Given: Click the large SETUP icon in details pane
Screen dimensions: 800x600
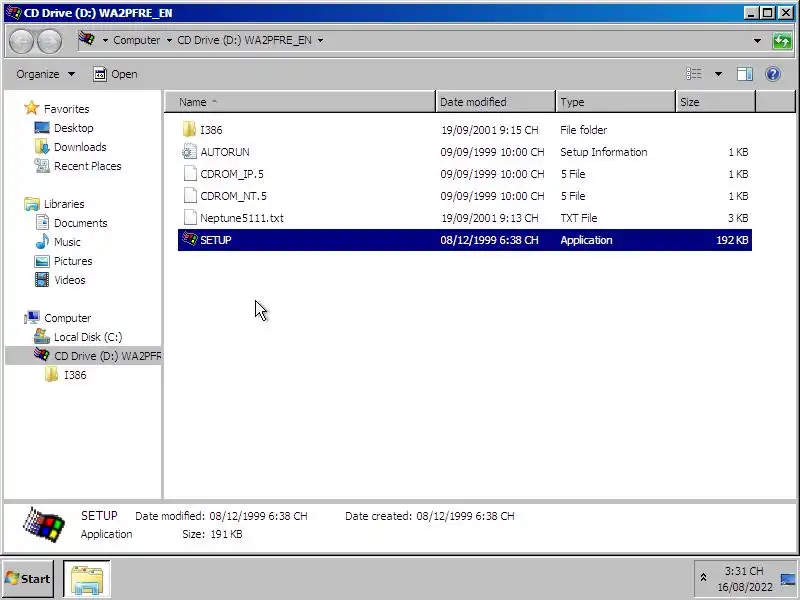Looking at the screenshot, I should click(44, 524).
